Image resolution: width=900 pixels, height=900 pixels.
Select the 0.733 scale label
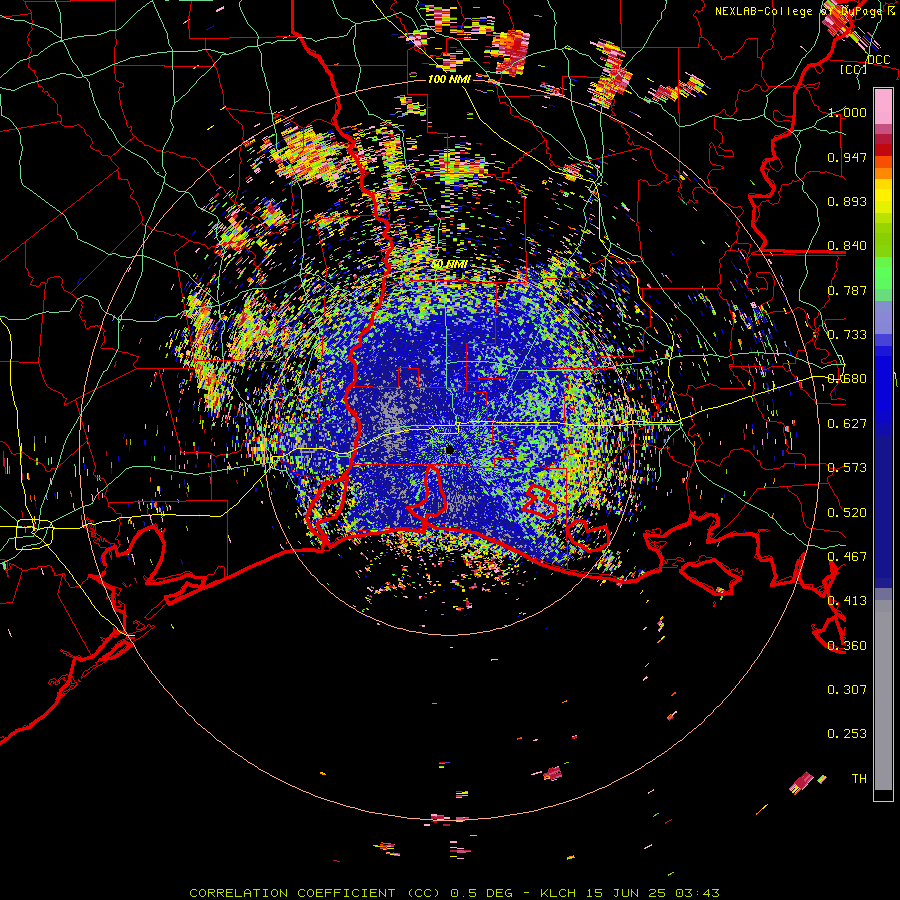(x=847, y=335)
